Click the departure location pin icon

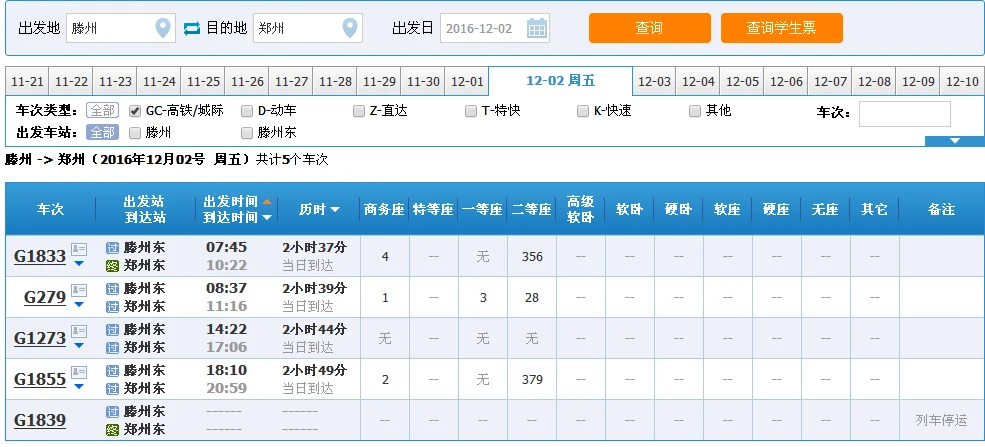point(163,28)
